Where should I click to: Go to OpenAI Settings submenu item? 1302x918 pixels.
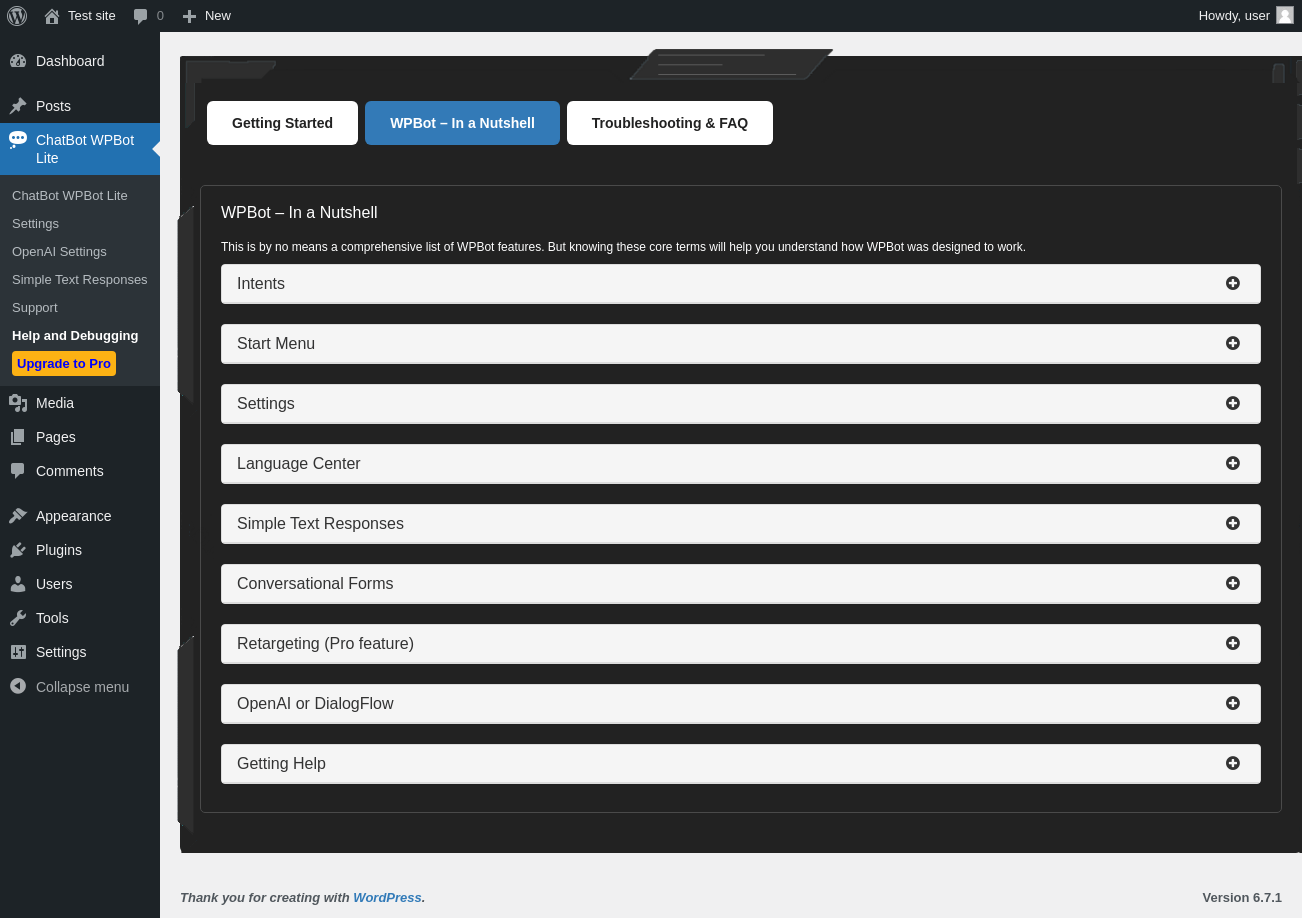coord(59,251)
